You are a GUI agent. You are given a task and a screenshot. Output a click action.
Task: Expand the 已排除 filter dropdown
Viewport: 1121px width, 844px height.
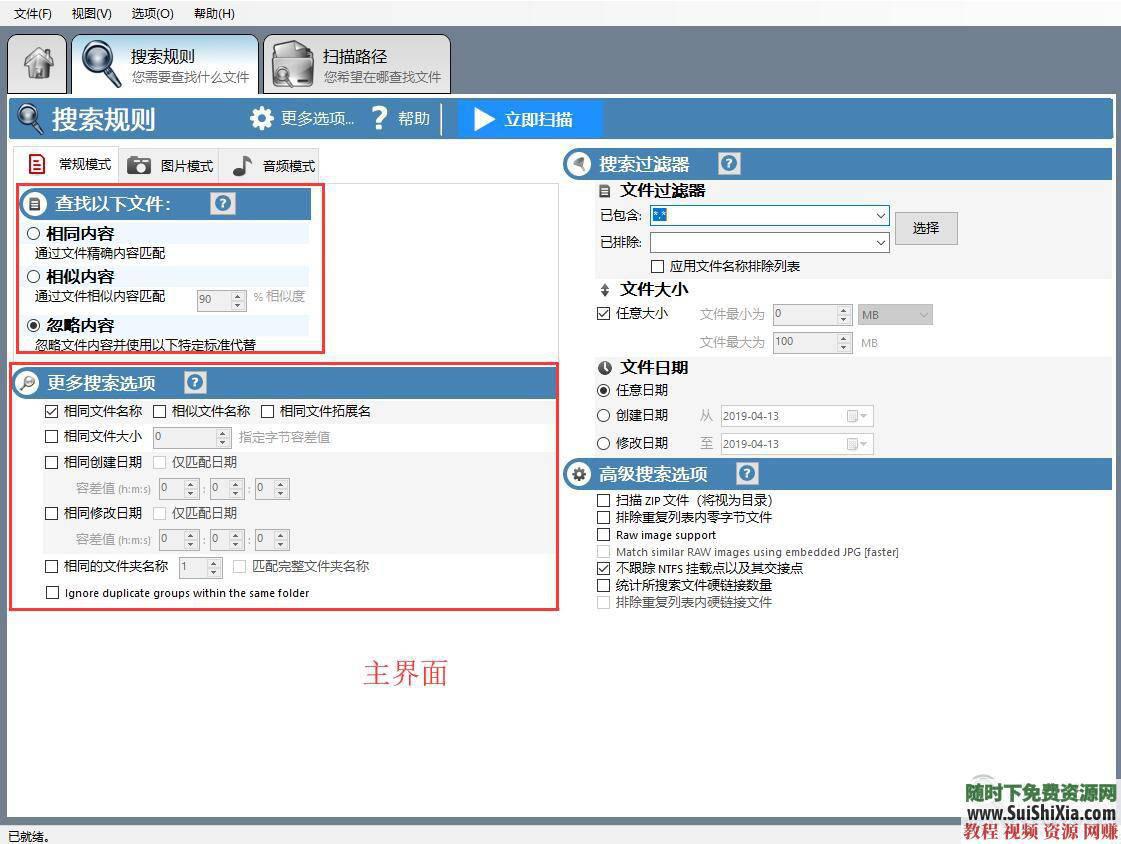pos(880,243)
